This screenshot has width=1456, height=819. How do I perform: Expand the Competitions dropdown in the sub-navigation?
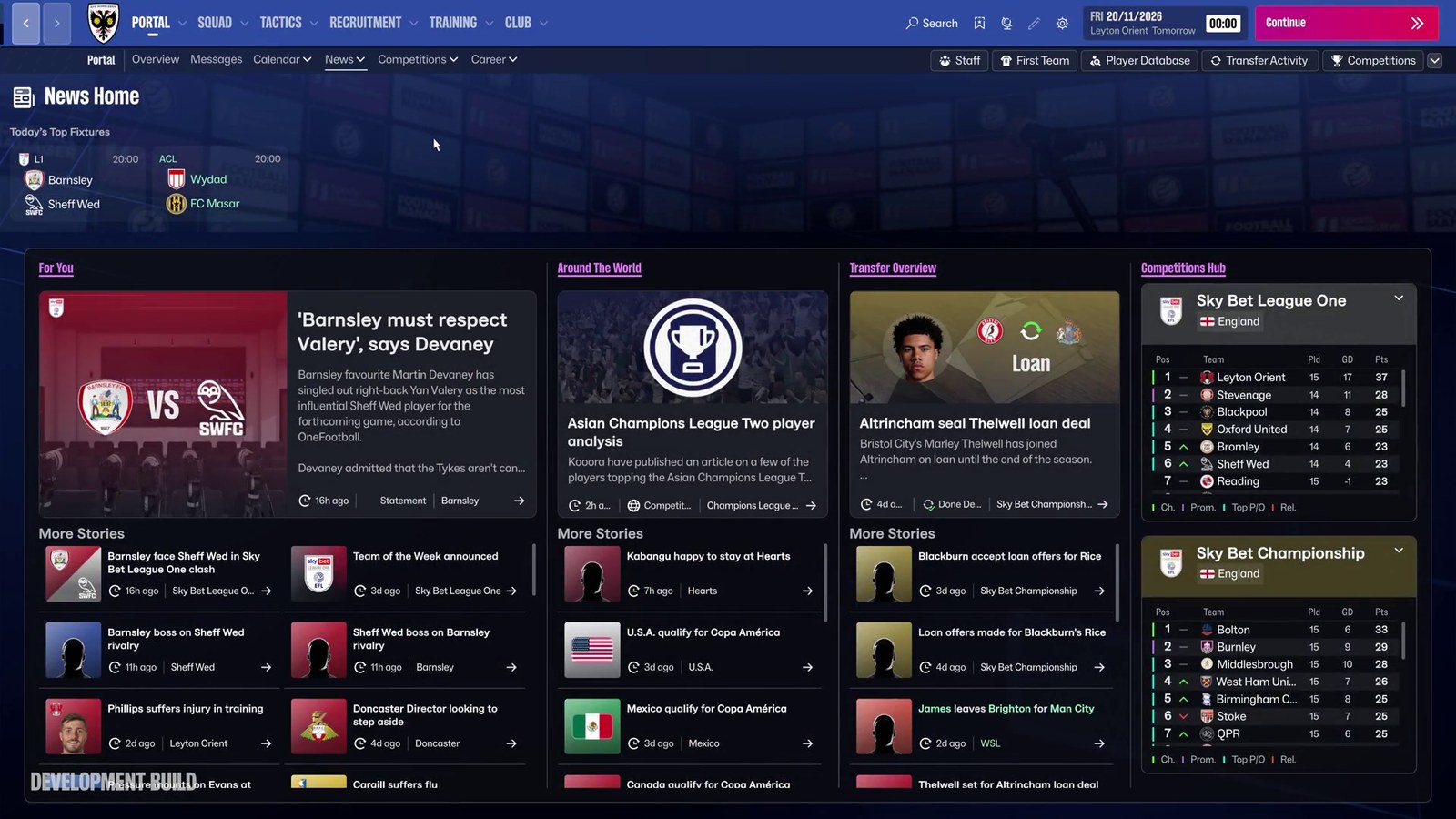(x=418, y=59)
